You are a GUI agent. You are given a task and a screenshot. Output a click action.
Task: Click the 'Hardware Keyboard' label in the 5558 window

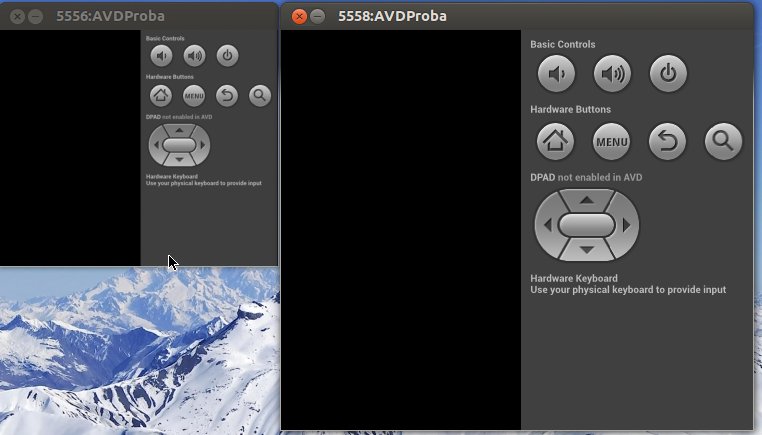(x=574, y=278)
